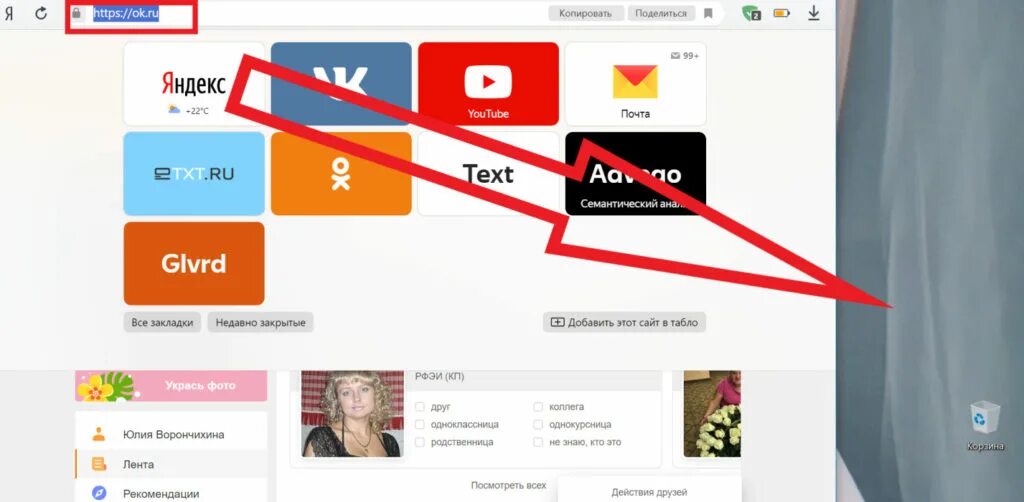Open the Почта mail tile
Screen dimensions: 1024x502
click(635, 84)
